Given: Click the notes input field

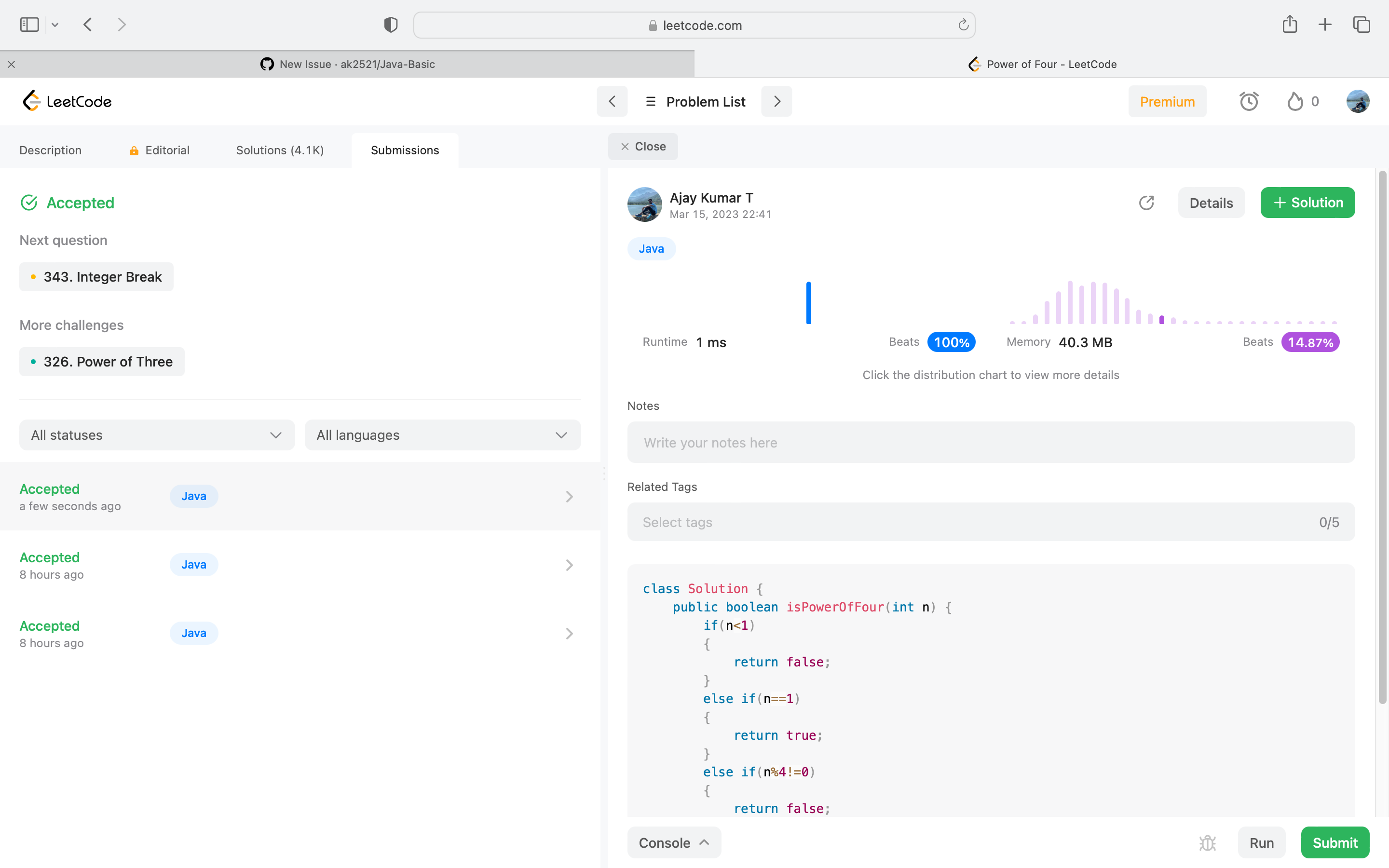Looking at the screenshot, I should click(991, 443).
